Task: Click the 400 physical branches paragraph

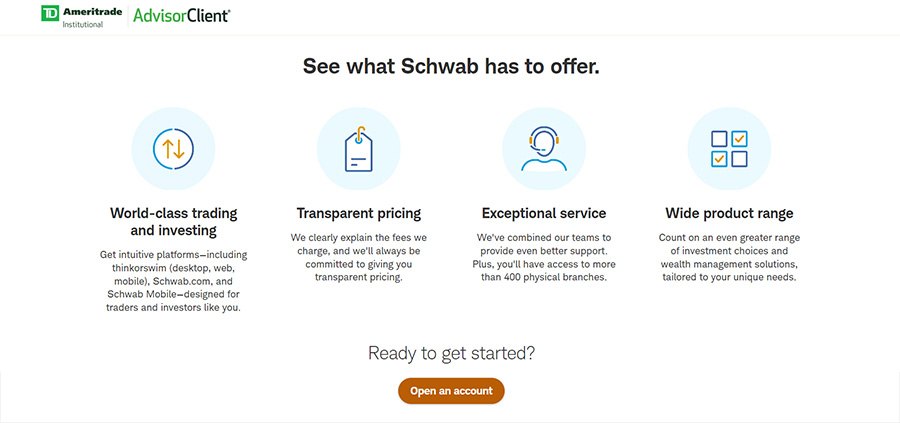Action: click(543, 257)
